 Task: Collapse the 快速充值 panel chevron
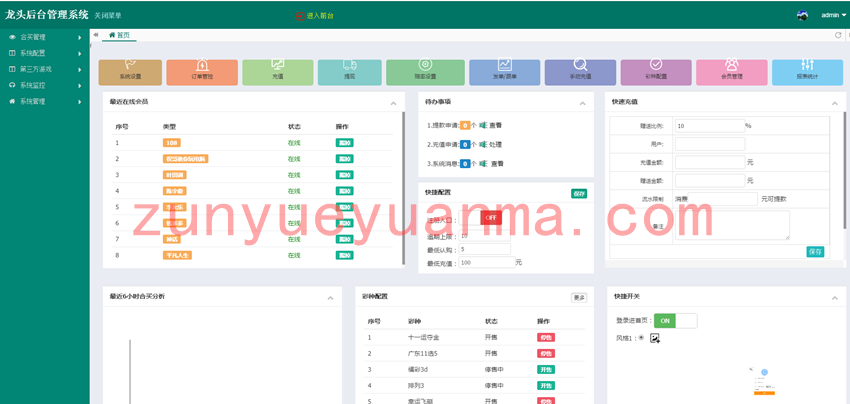coord(835,102)
